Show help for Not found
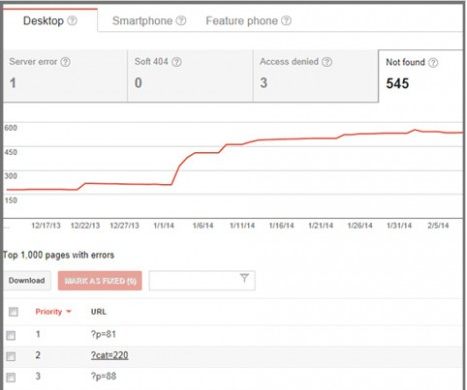467x390 pixels. coord(433,62)
